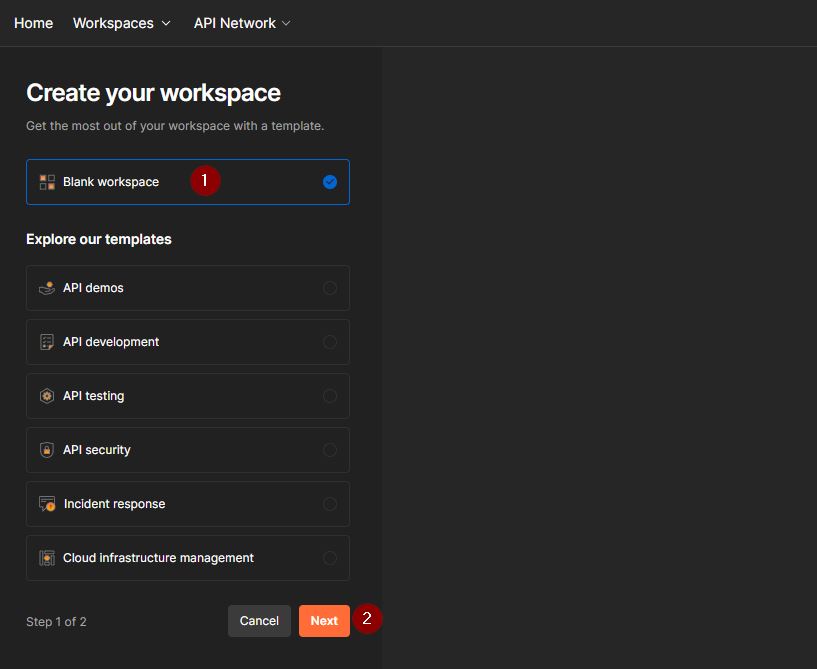
Task: Select the API security radio button
Action: pyautogui.click(x=330, y=450)
